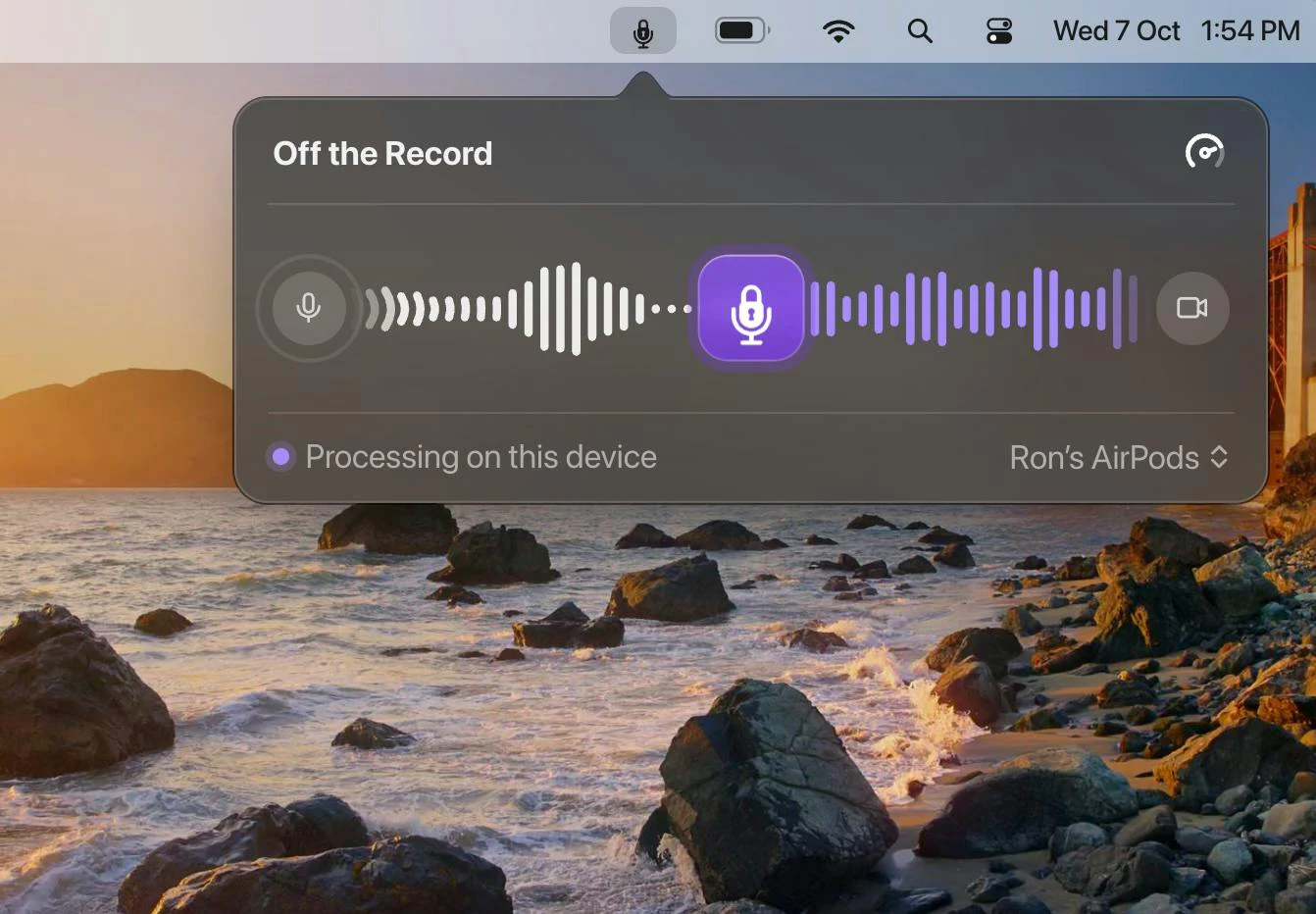Click the Processing on this device label

[481, 457]
